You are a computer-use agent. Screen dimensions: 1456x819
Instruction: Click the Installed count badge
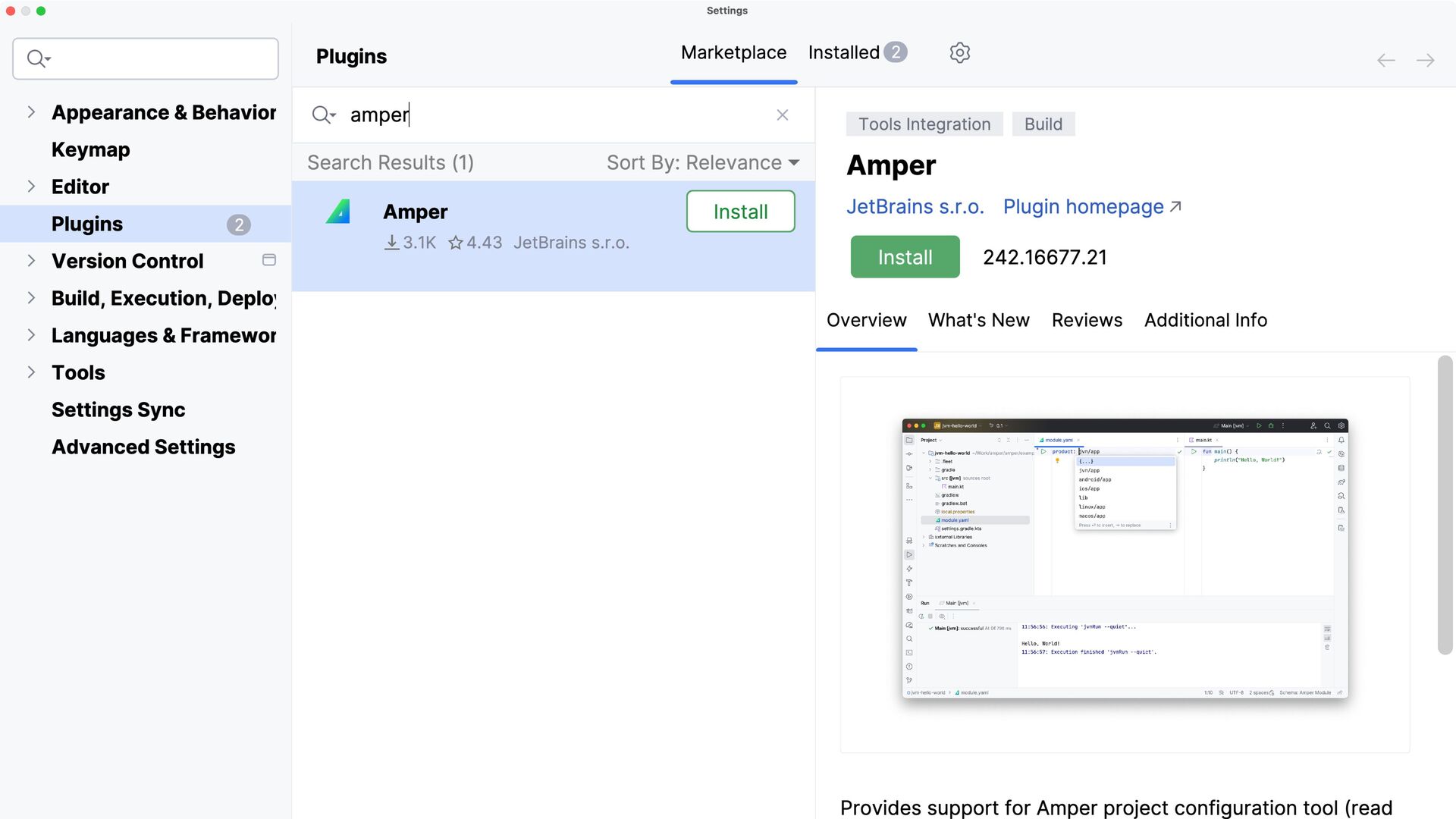click(x=896, y=52)
